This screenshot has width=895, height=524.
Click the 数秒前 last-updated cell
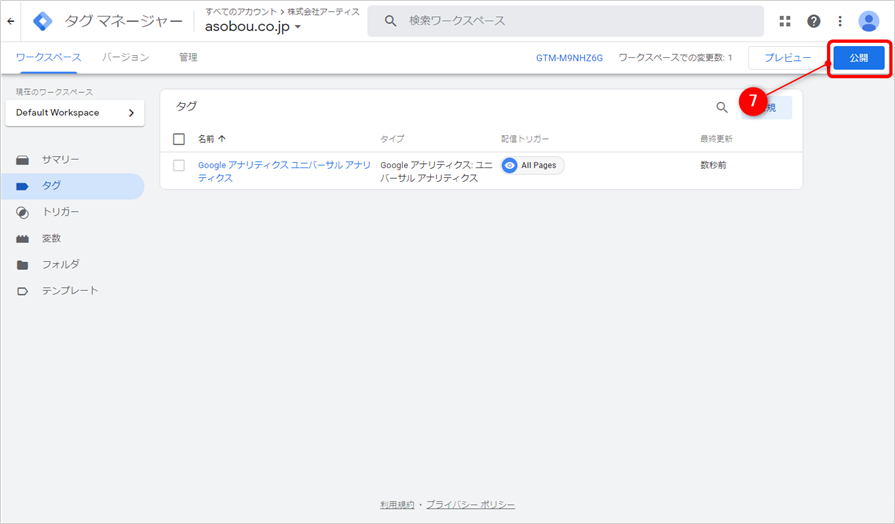pyautogui.click(x=713, y=165)
